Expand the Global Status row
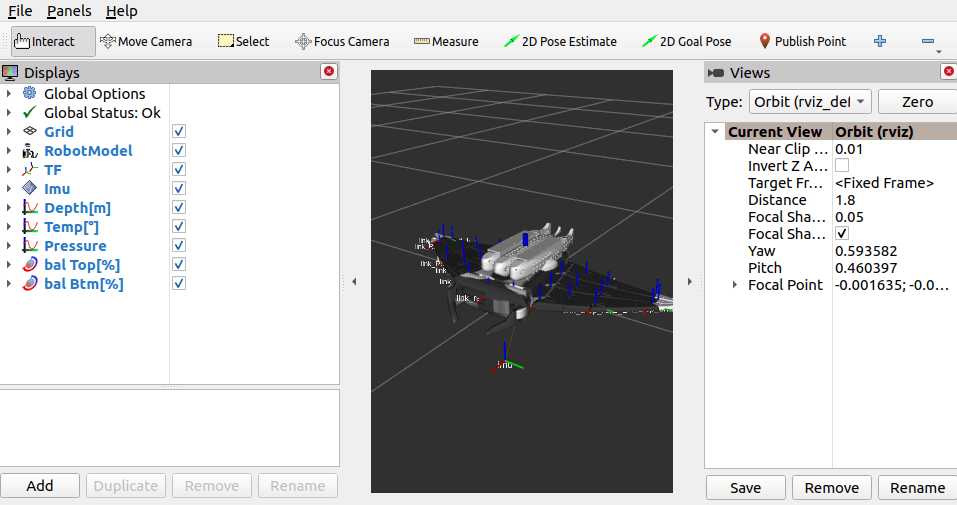 (x=9, y=112)
